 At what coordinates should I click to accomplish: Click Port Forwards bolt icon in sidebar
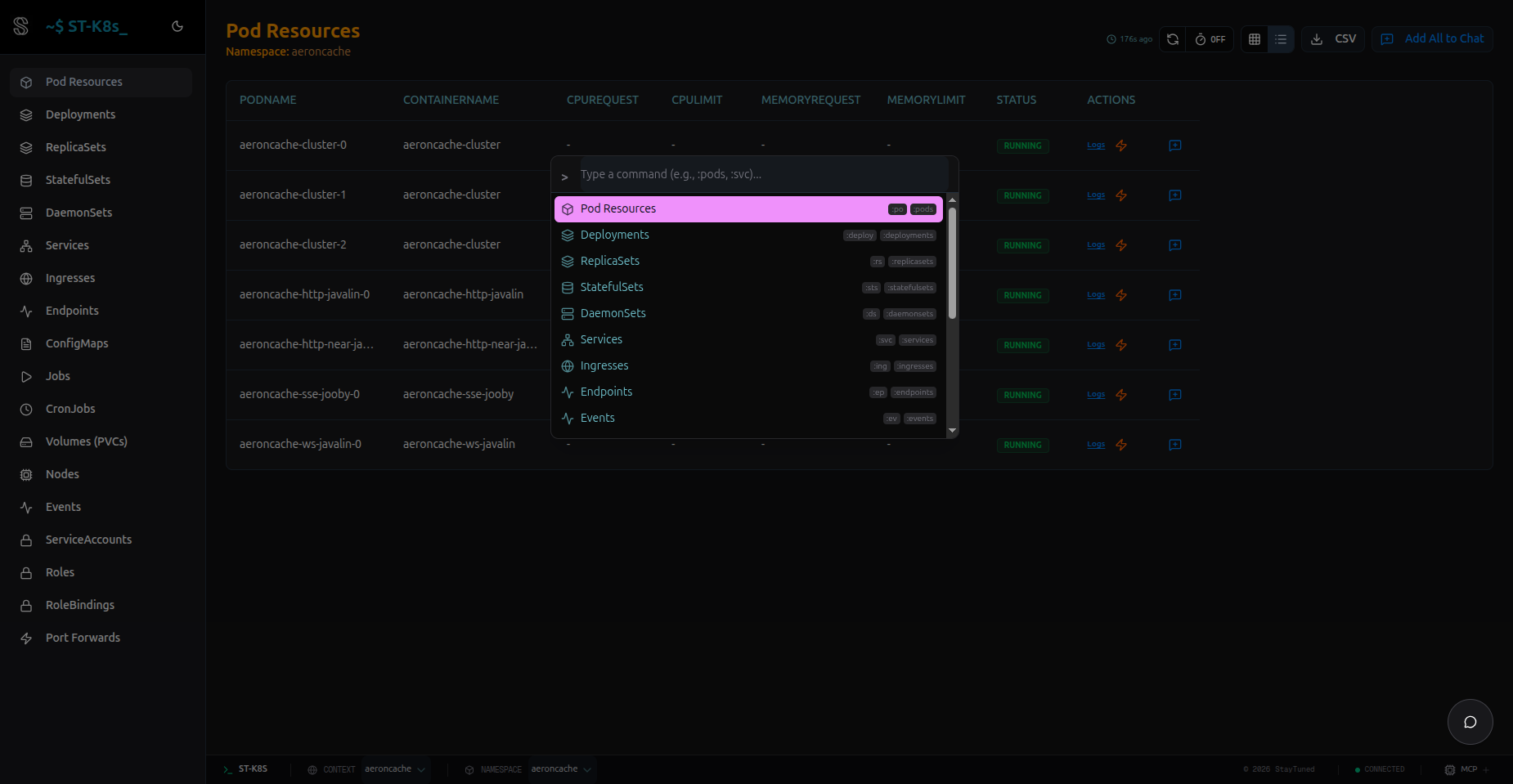26,638
